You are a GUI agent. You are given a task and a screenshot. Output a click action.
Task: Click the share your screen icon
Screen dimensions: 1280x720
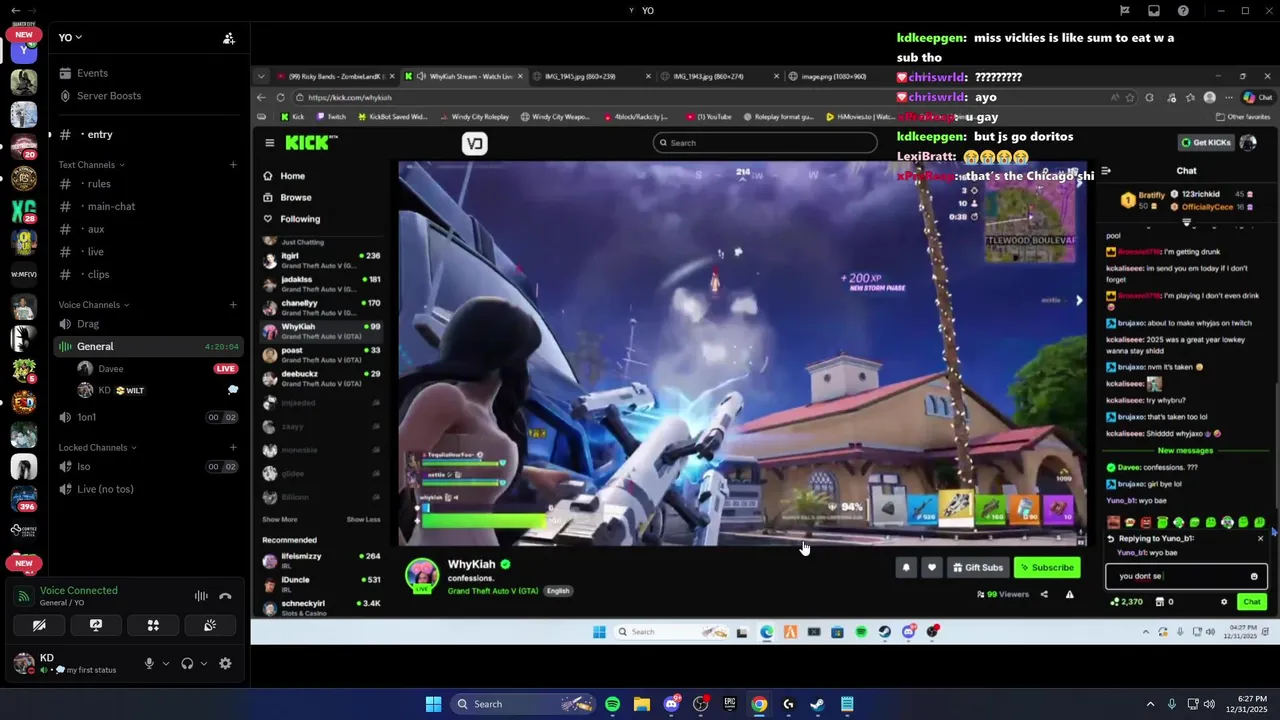(x=96, y=626)
